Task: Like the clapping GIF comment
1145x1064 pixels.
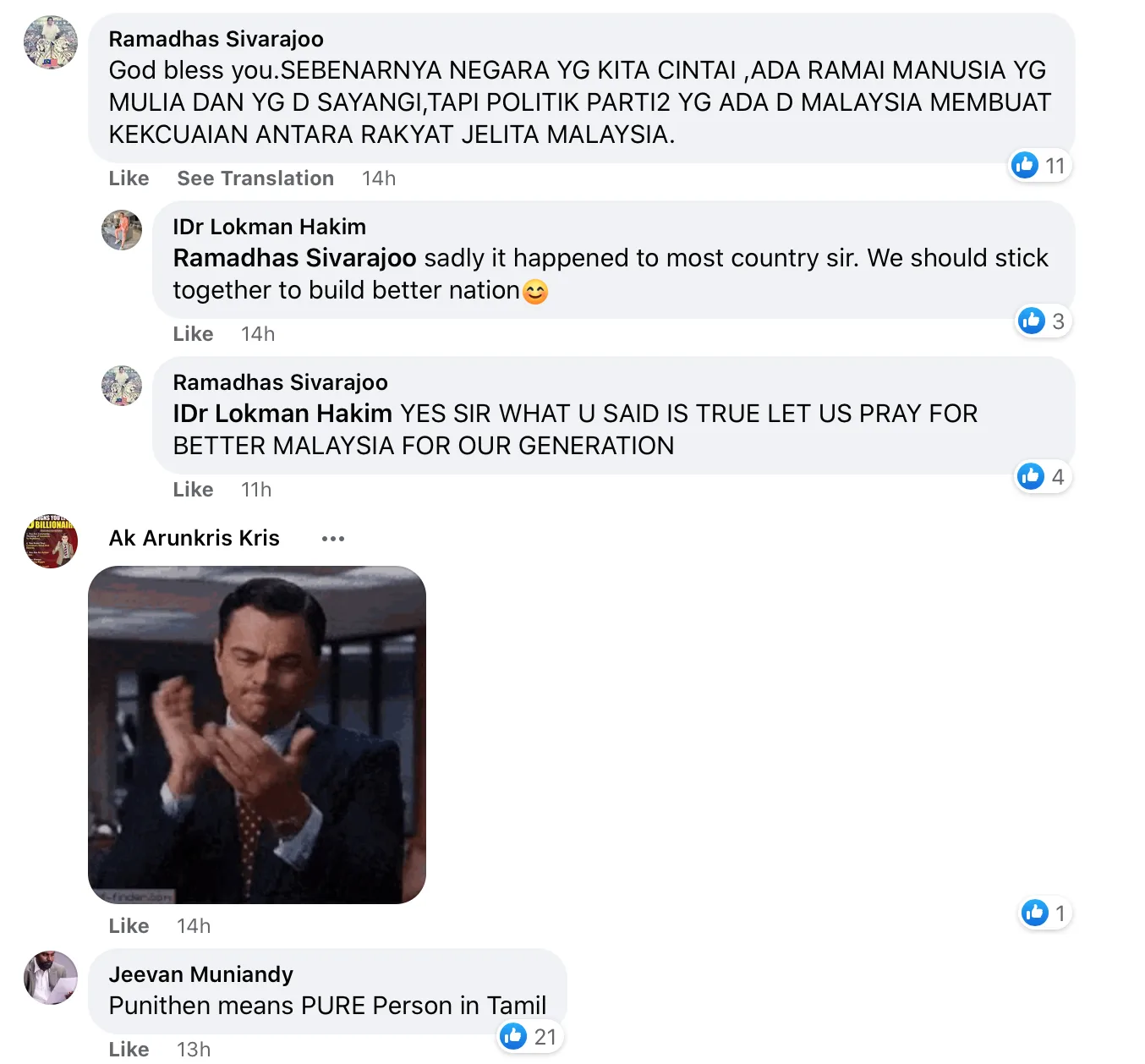Action: (x=129, y=926)
